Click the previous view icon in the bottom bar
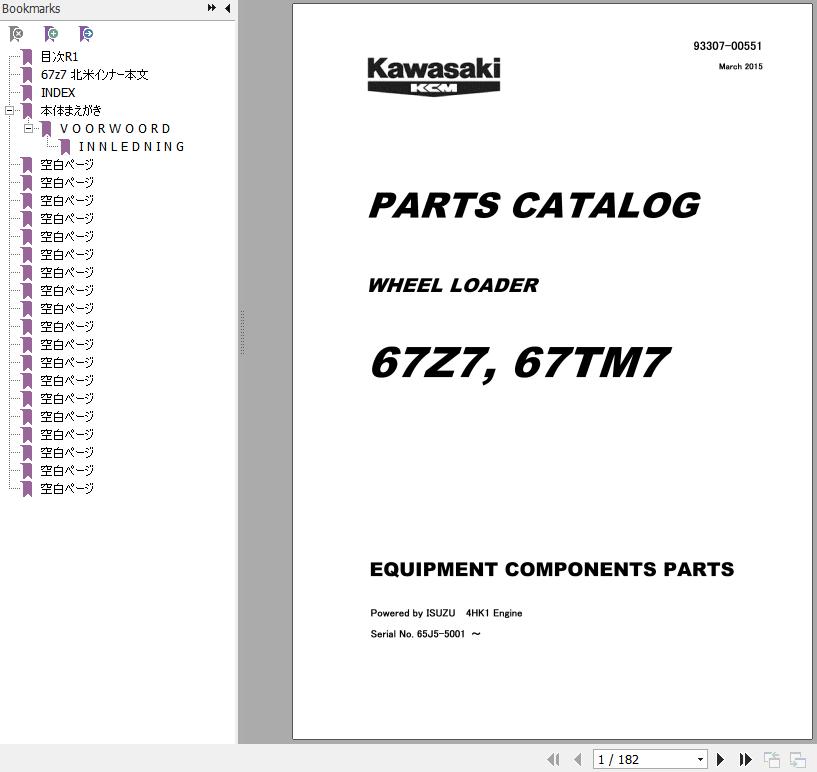 tap(772, 759)
